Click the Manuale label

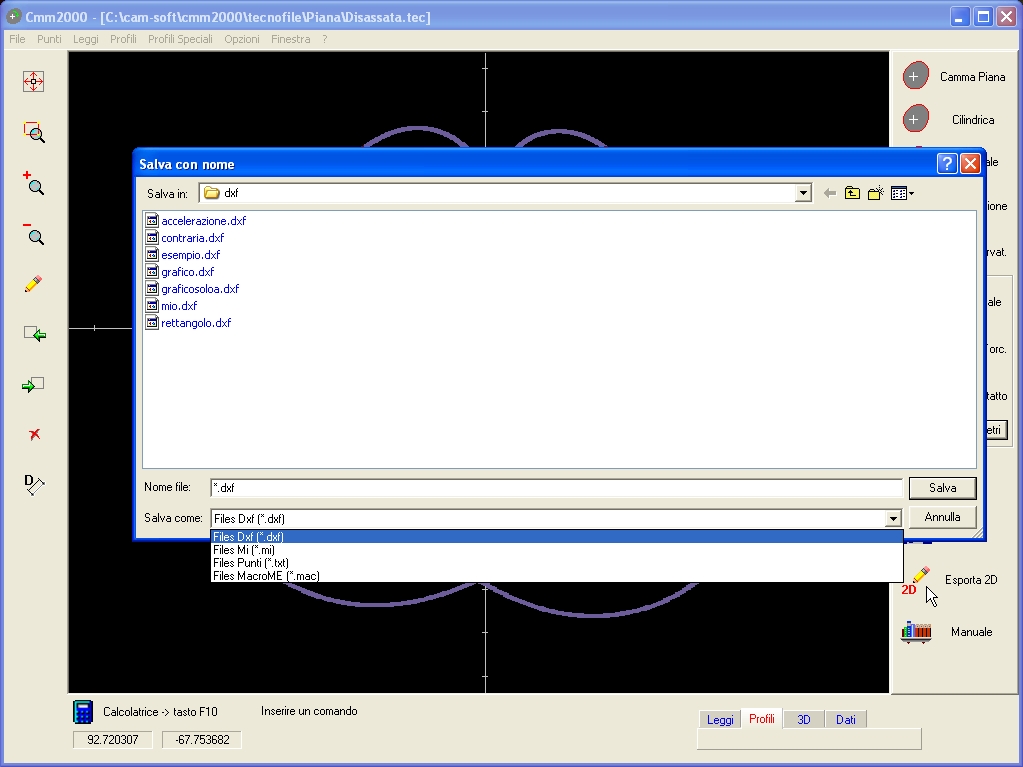(971, 632)
